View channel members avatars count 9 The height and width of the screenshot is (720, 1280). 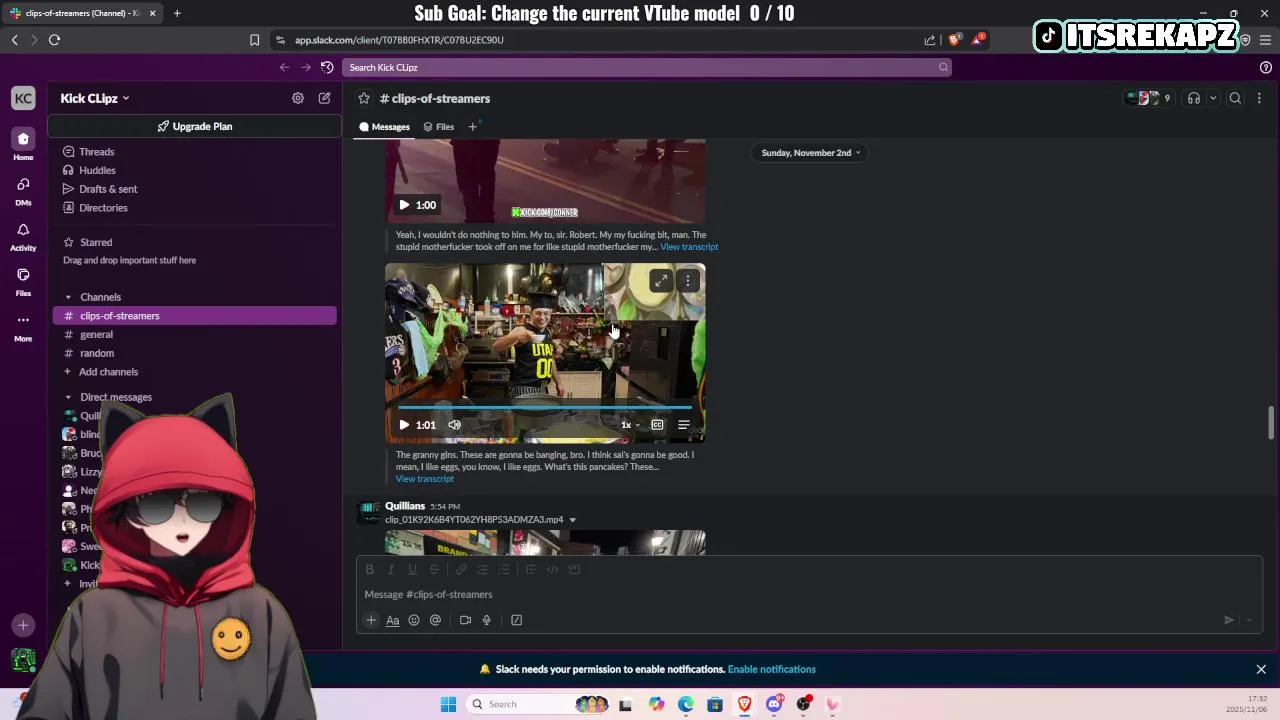pos(1148,98)
